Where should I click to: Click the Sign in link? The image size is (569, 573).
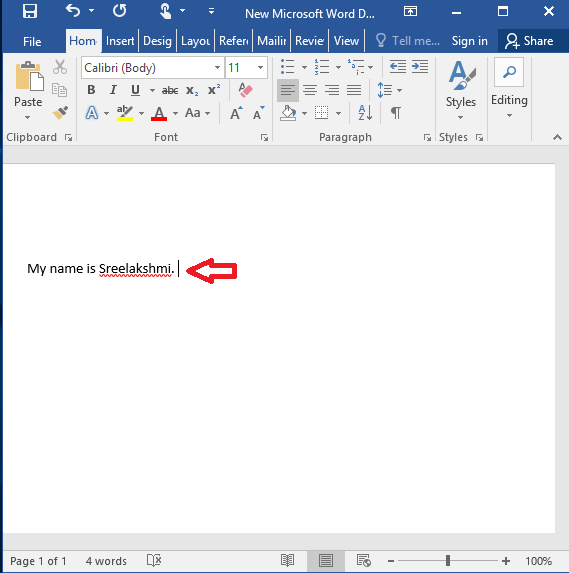[470, 41]
